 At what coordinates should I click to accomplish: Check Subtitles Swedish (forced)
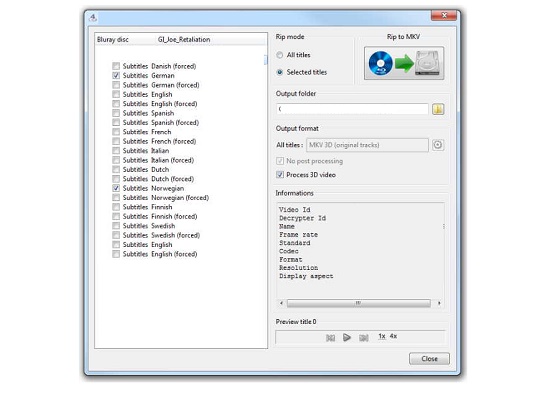coord(116,235)
